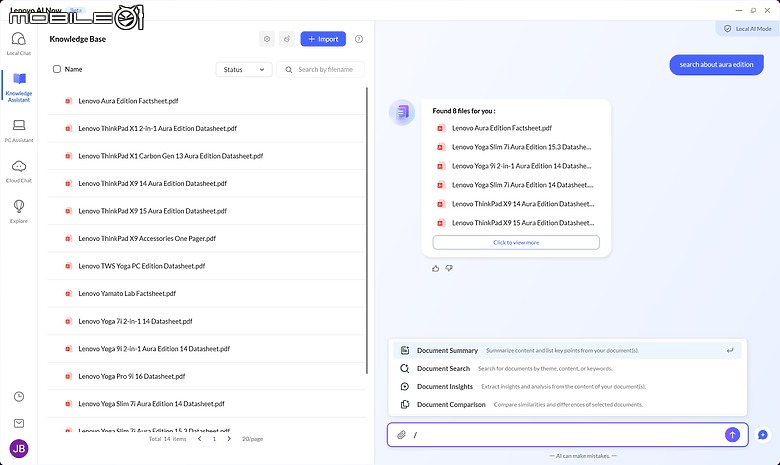Focus the Search by filename field
780x465 pixels.
click(320, 70)
